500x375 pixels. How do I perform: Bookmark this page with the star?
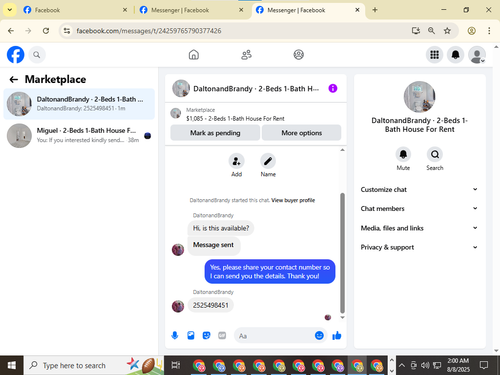coord(447,31)
